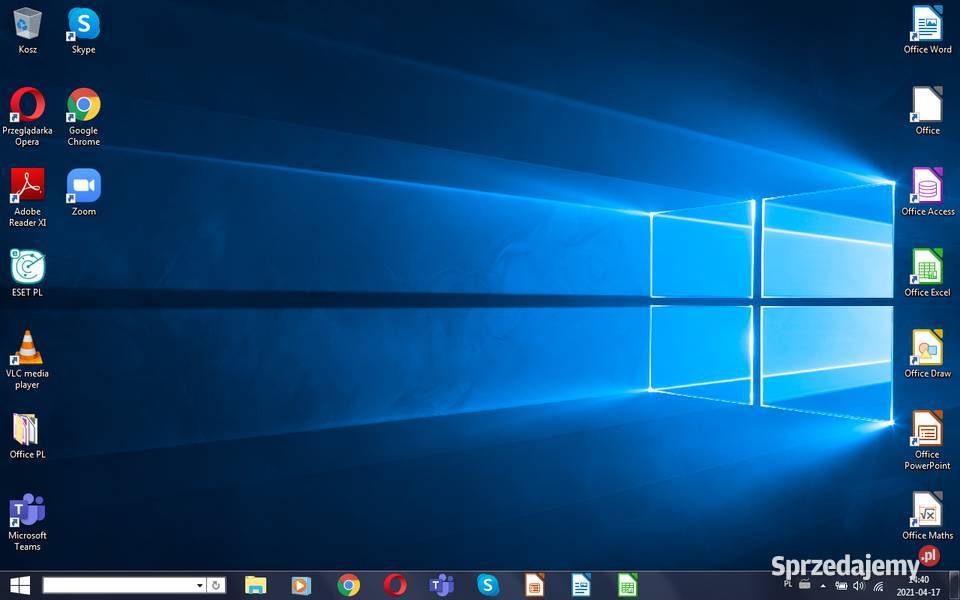Select the Office Access desktop shortcut
The height and width of the screenshot is (600, 960).
tap(927, 192)
